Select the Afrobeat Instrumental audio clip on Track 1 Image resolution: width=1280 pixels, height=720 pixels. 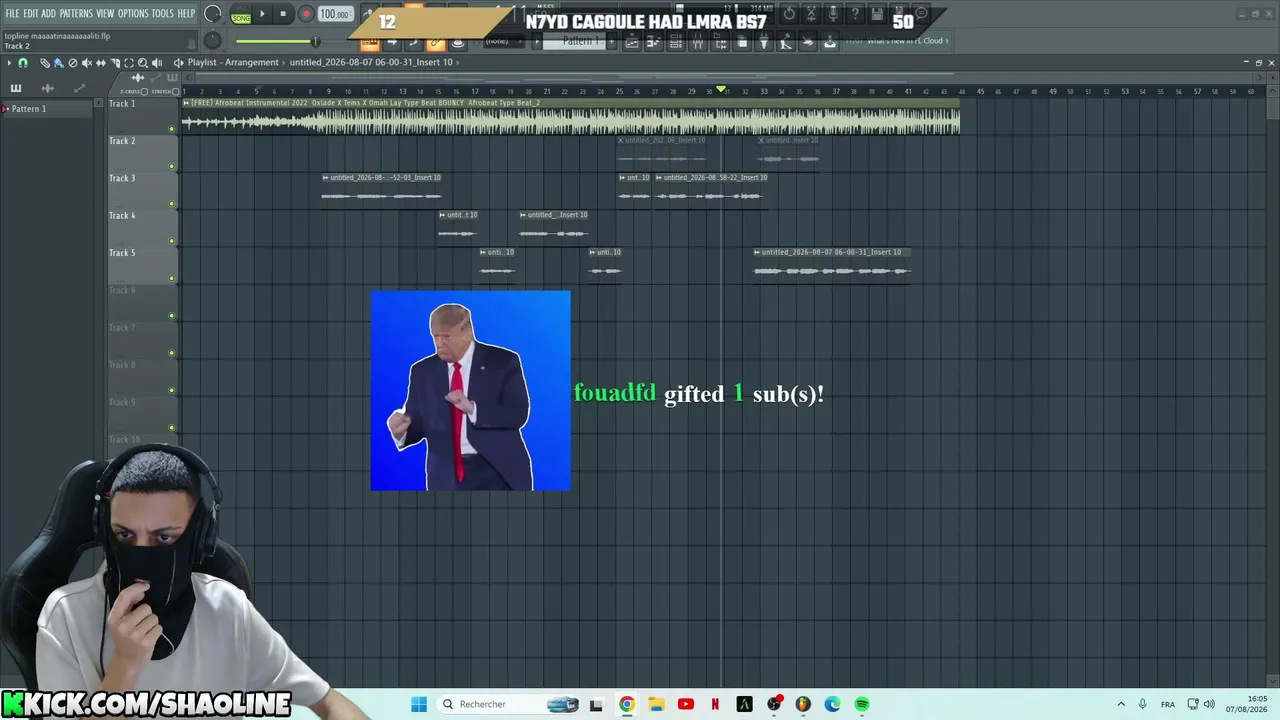(x=571, y=116)
